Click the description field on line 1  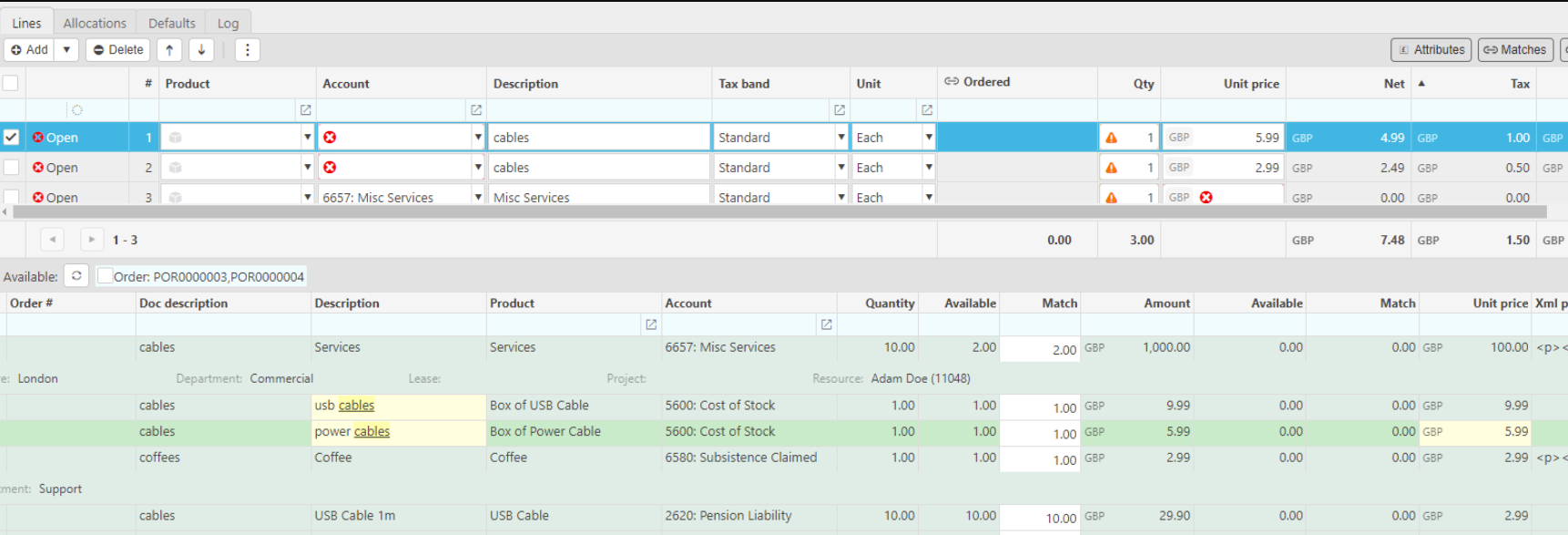pos(599,138)
